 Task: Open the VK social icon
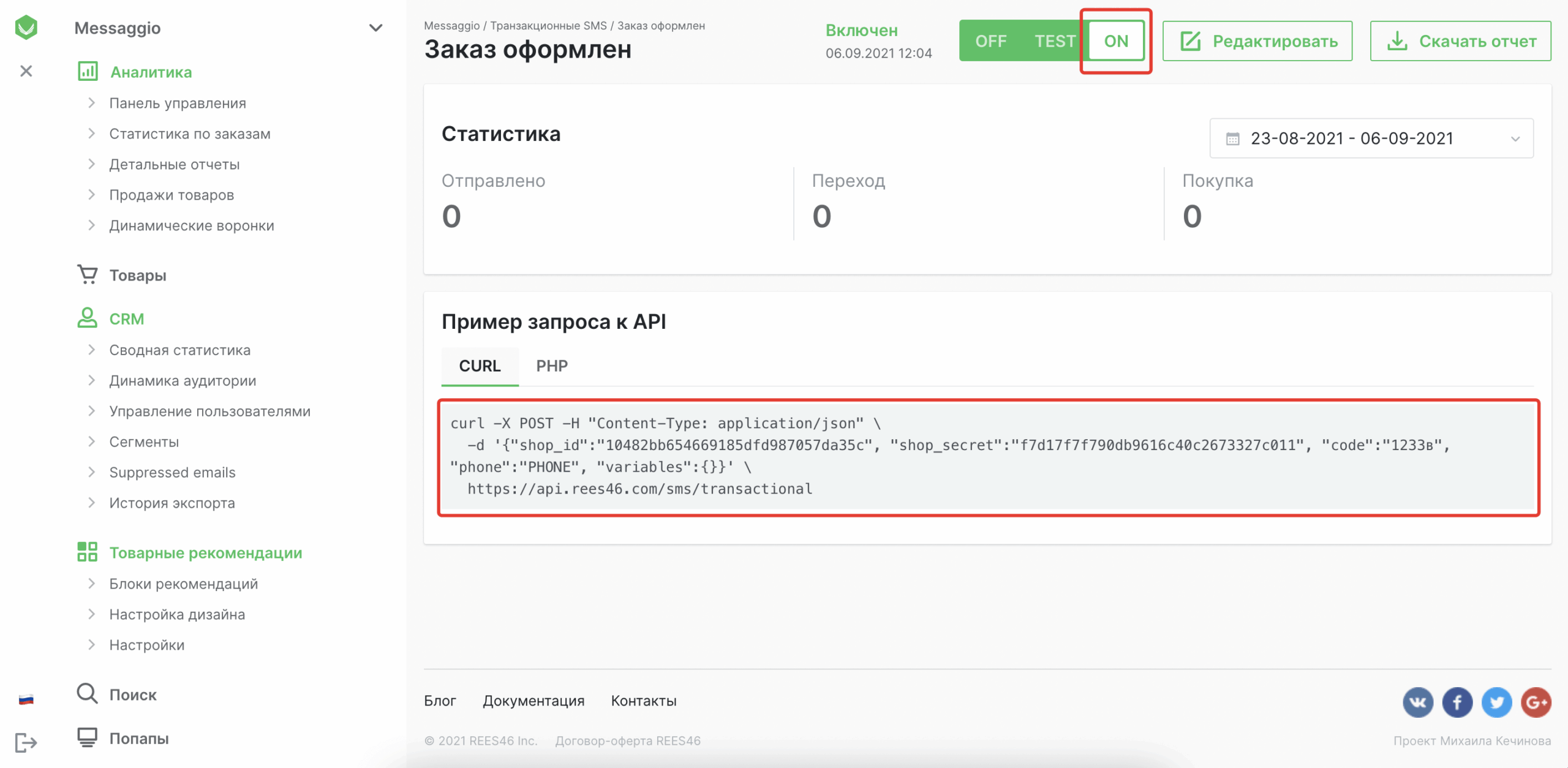[1417, 702]
